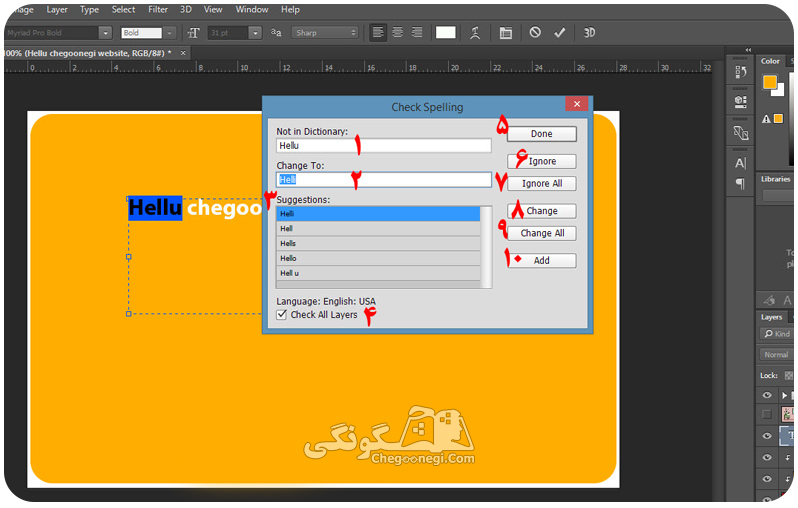Open the Character panel icon in dock
This screenshot has width=798, height=508.
pyautogui.click(x=740, y=163)
